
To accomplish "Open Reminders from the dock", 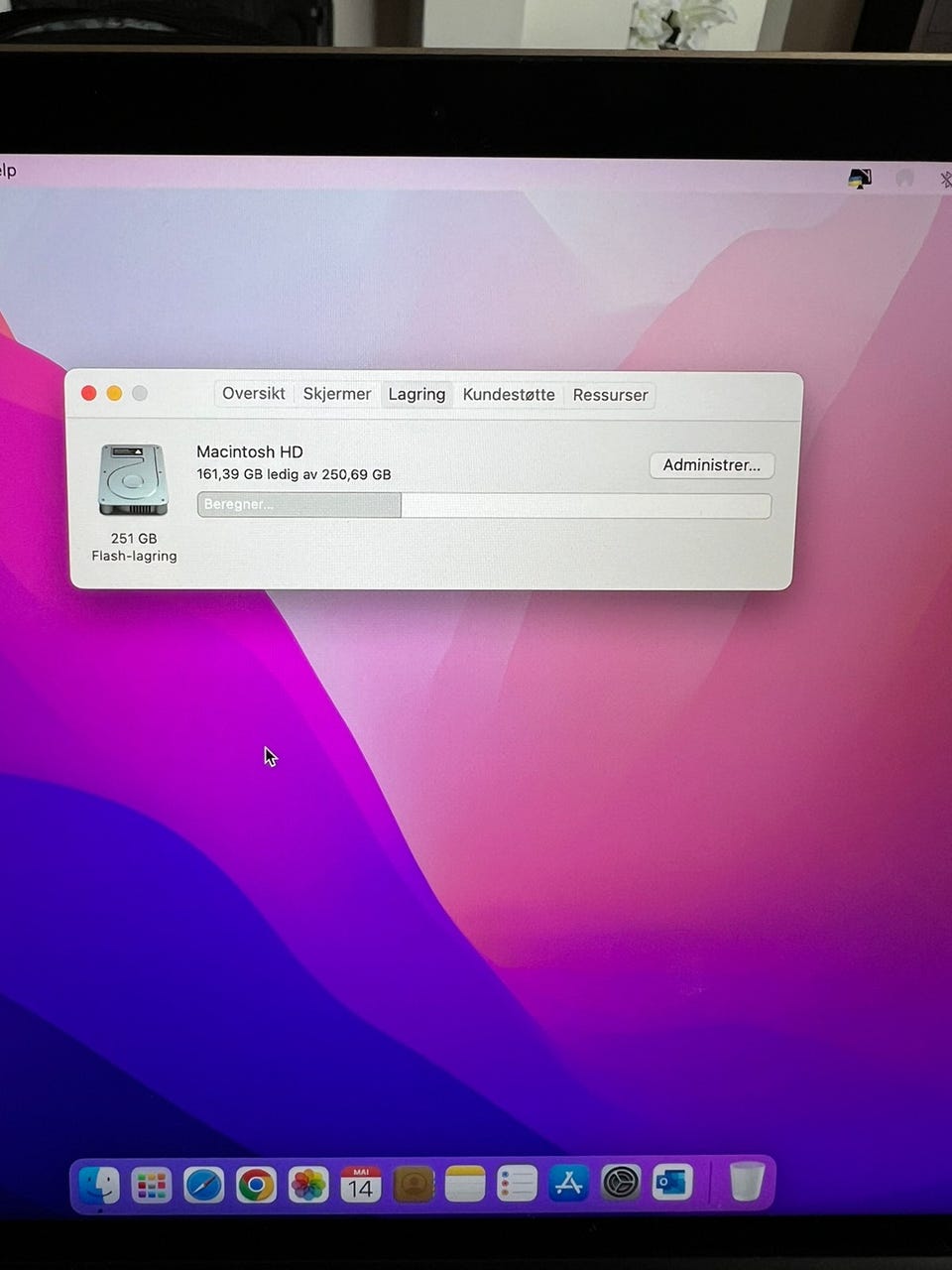I will tap(517, 1185).
